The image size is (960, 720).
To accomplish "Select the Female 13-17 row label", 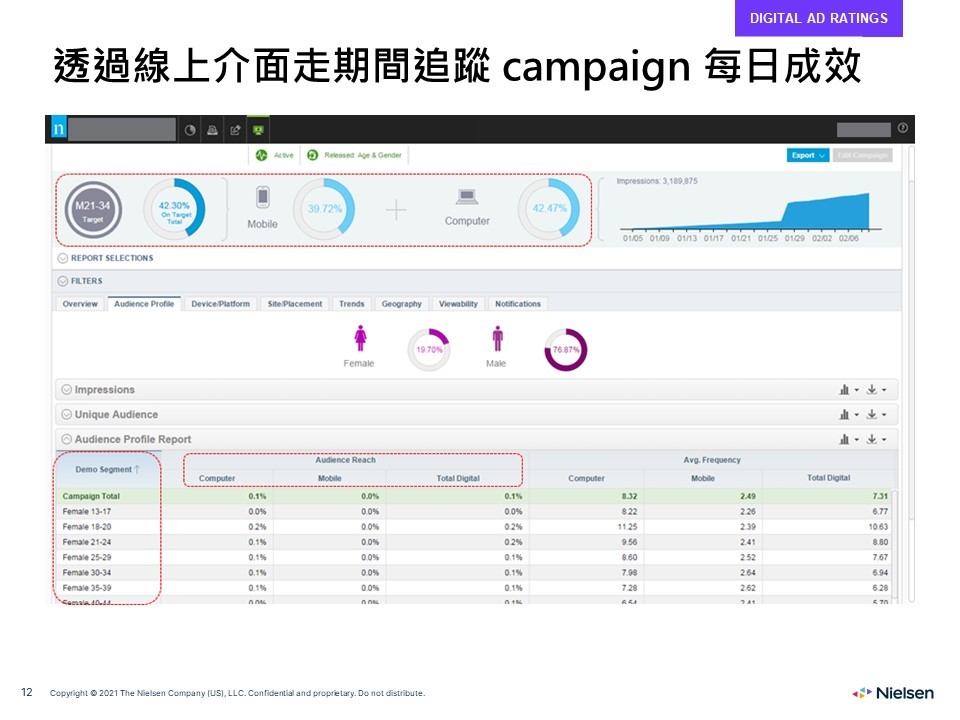I will click(x=86, y=512).
